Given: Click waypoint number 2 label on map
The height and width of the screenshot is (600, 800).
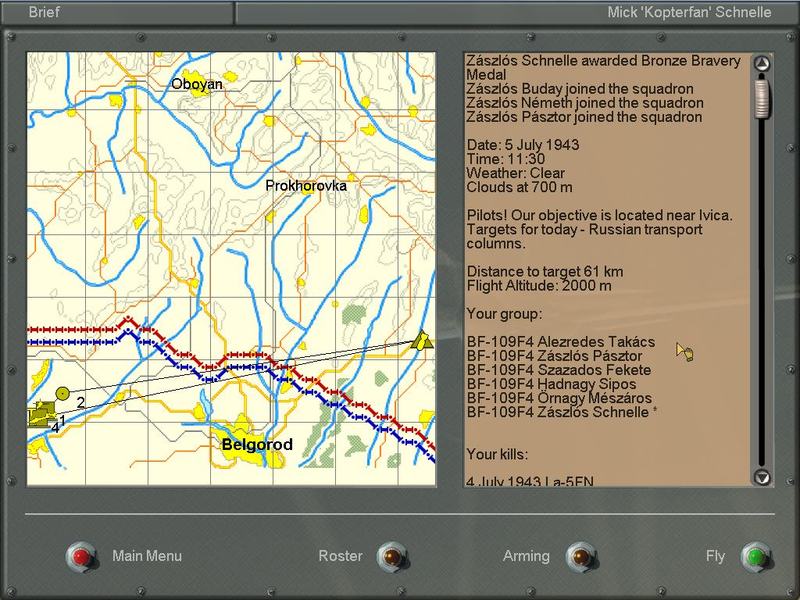Looking at the screenshot, I should 81,403.
